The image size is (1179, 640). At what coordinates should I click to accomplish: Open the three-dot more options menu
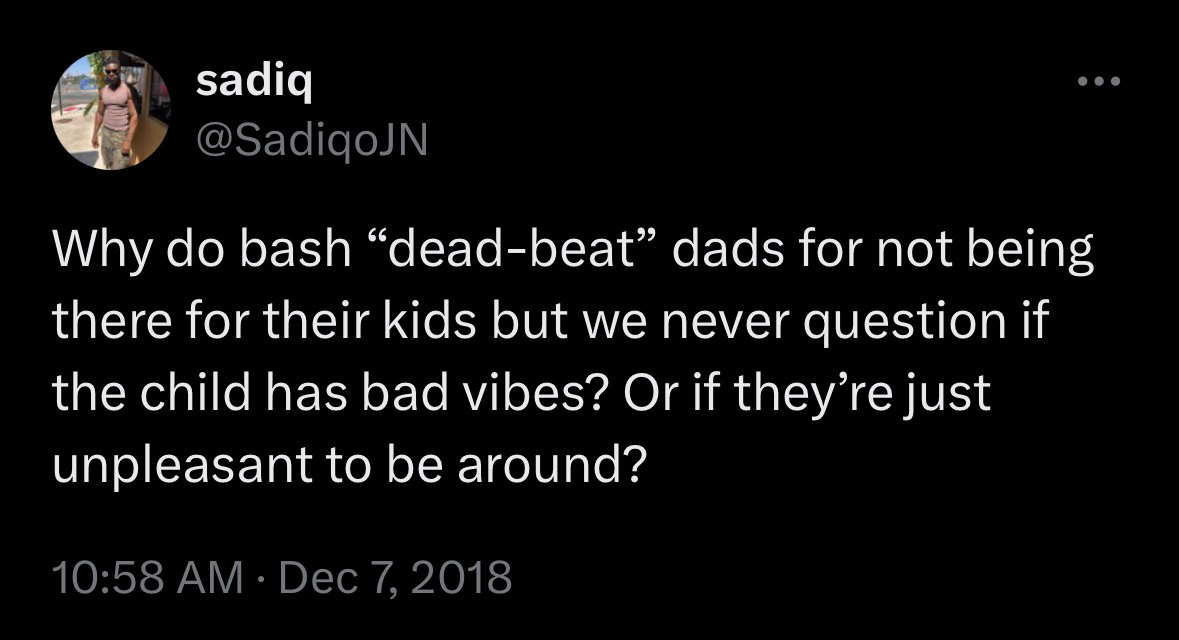pos(1098,81)
